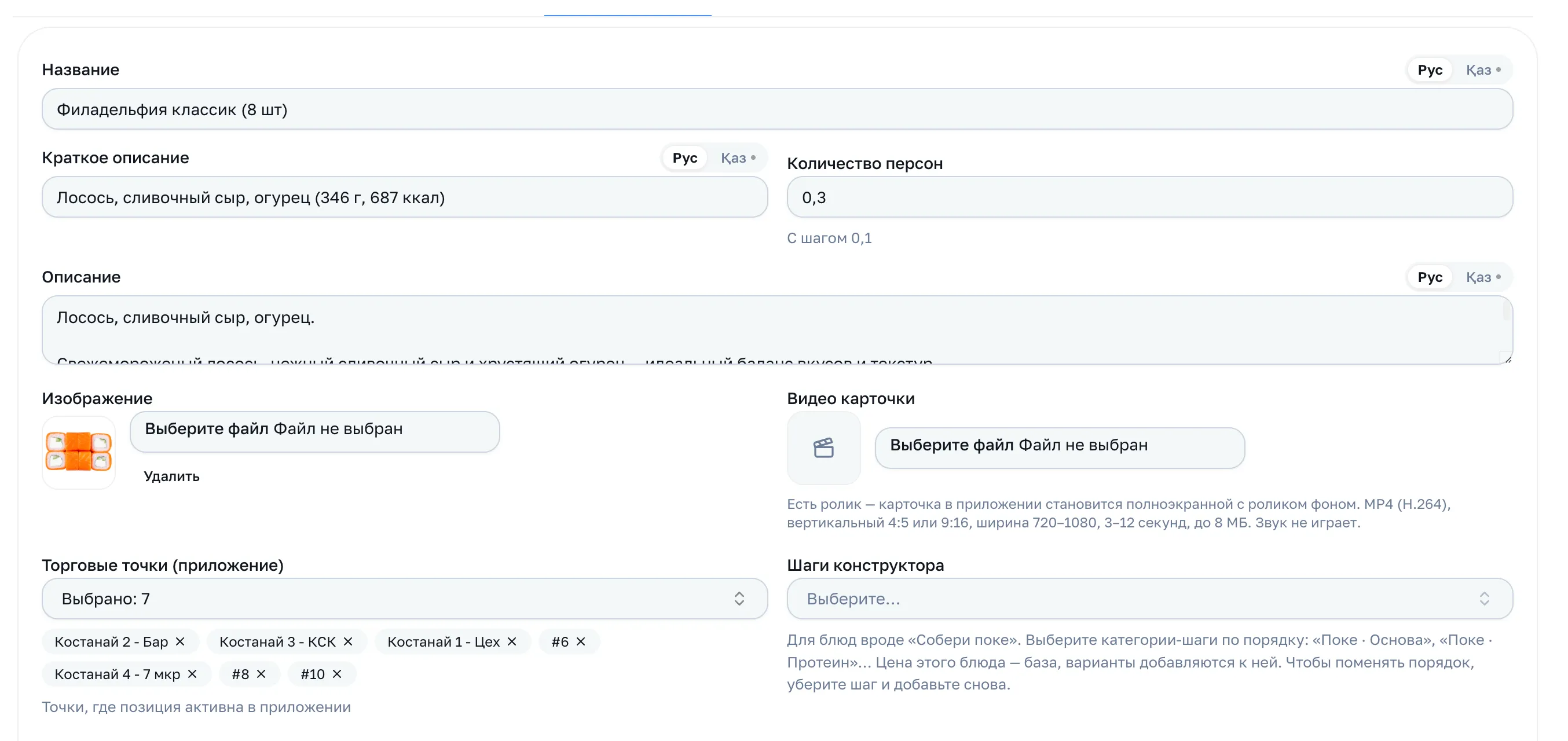The image size is (1568, 741).
Task: Focus the Количество персон input field
Action: pos(1150,197)
